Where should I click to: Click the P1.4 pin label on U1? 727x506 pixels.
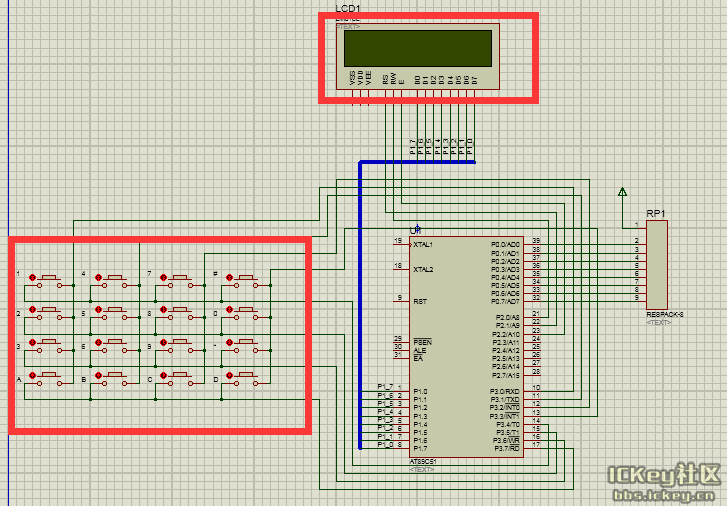pyautogui.click(x=420, y=424)
